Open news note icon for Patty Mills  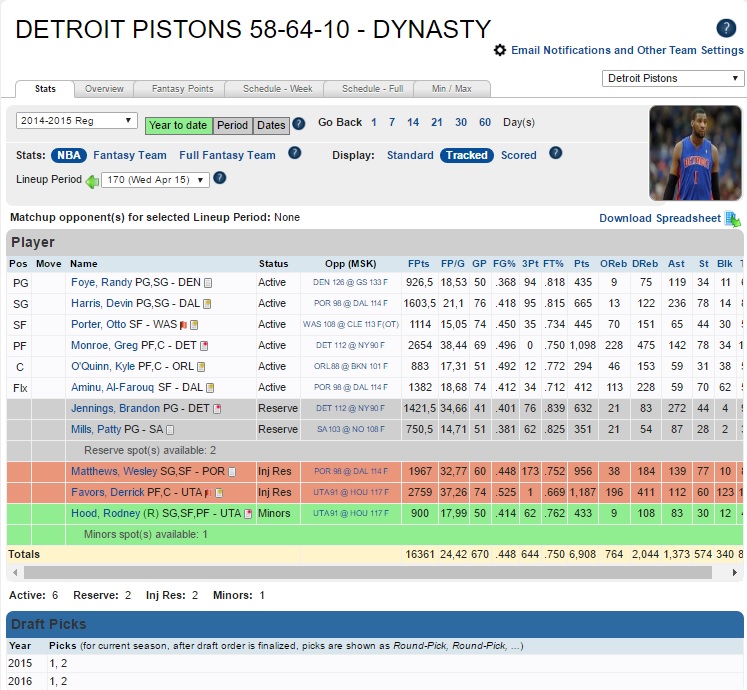(170, 430)
